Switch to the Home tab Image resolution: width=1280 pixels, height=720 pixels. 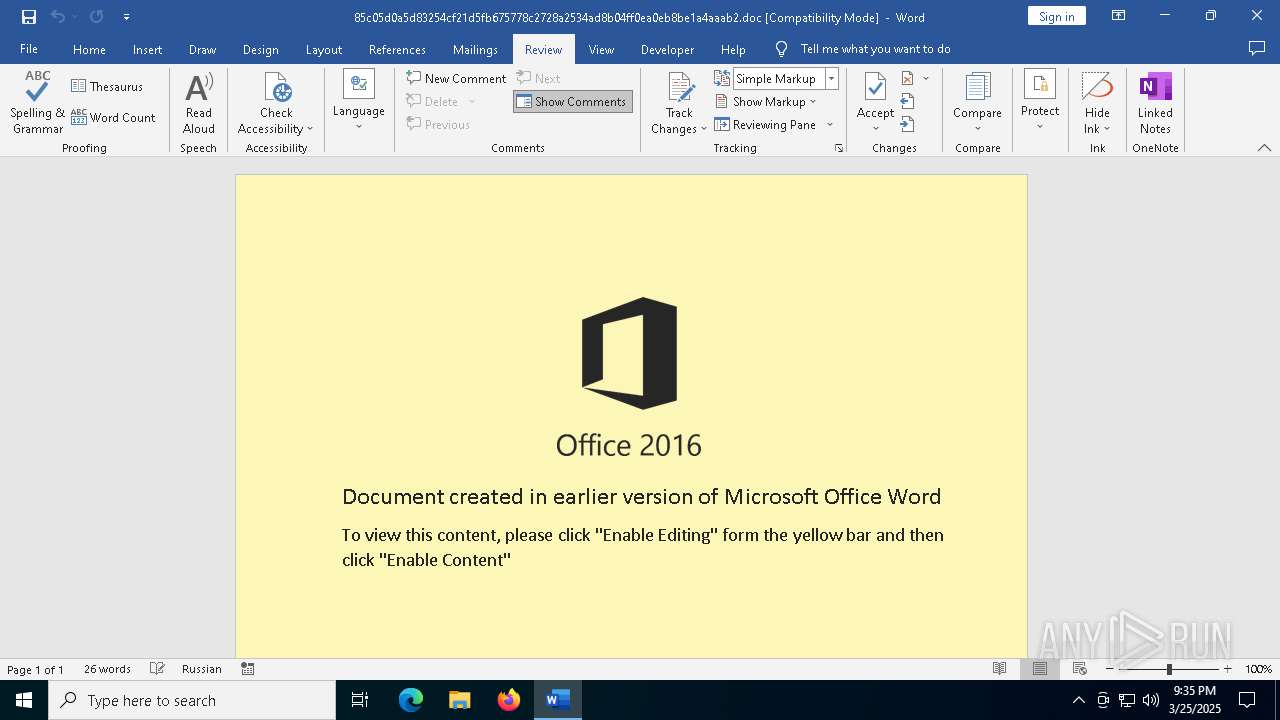click(x=89, y=49)
